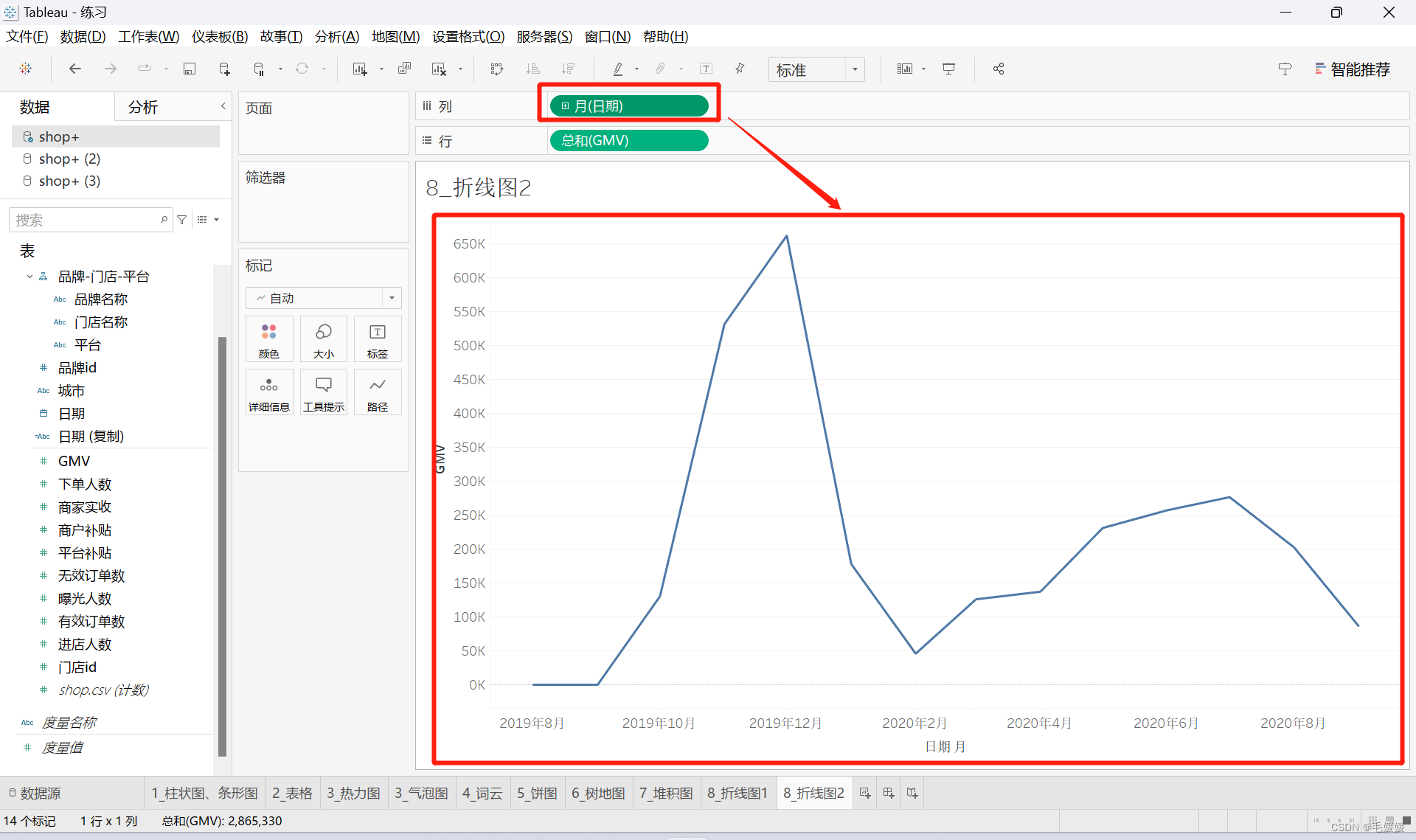This screenshot has width=1416, height=840.
Task: Switch to the 分析 pane tab
Action: coord(143,107)
